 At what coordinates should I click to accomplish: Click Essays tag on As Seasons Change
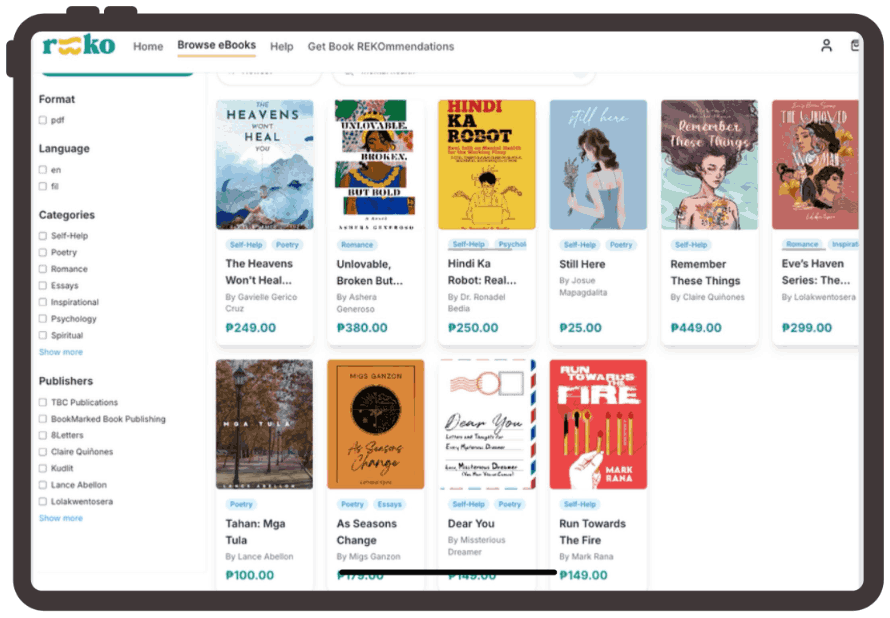[x=389, y=504]
